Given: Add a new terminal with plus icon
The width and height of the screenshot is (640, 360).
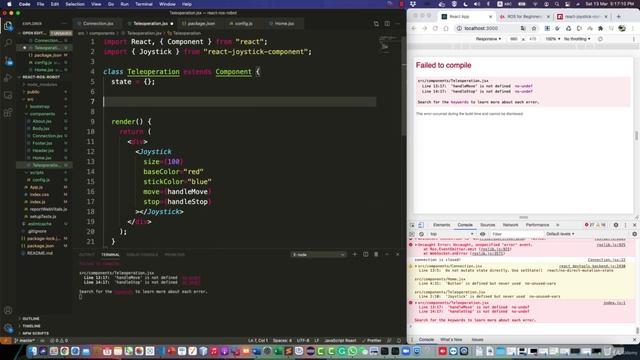Looking at the screenshot, I should point(354,254).
